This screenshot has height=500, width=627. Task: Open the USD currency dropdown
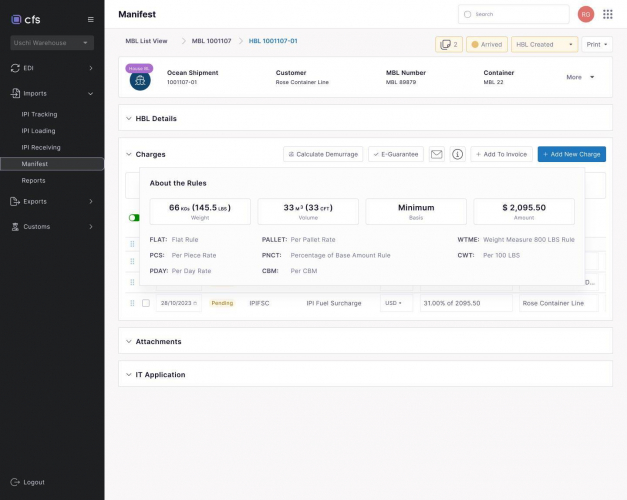click(396, 303)
